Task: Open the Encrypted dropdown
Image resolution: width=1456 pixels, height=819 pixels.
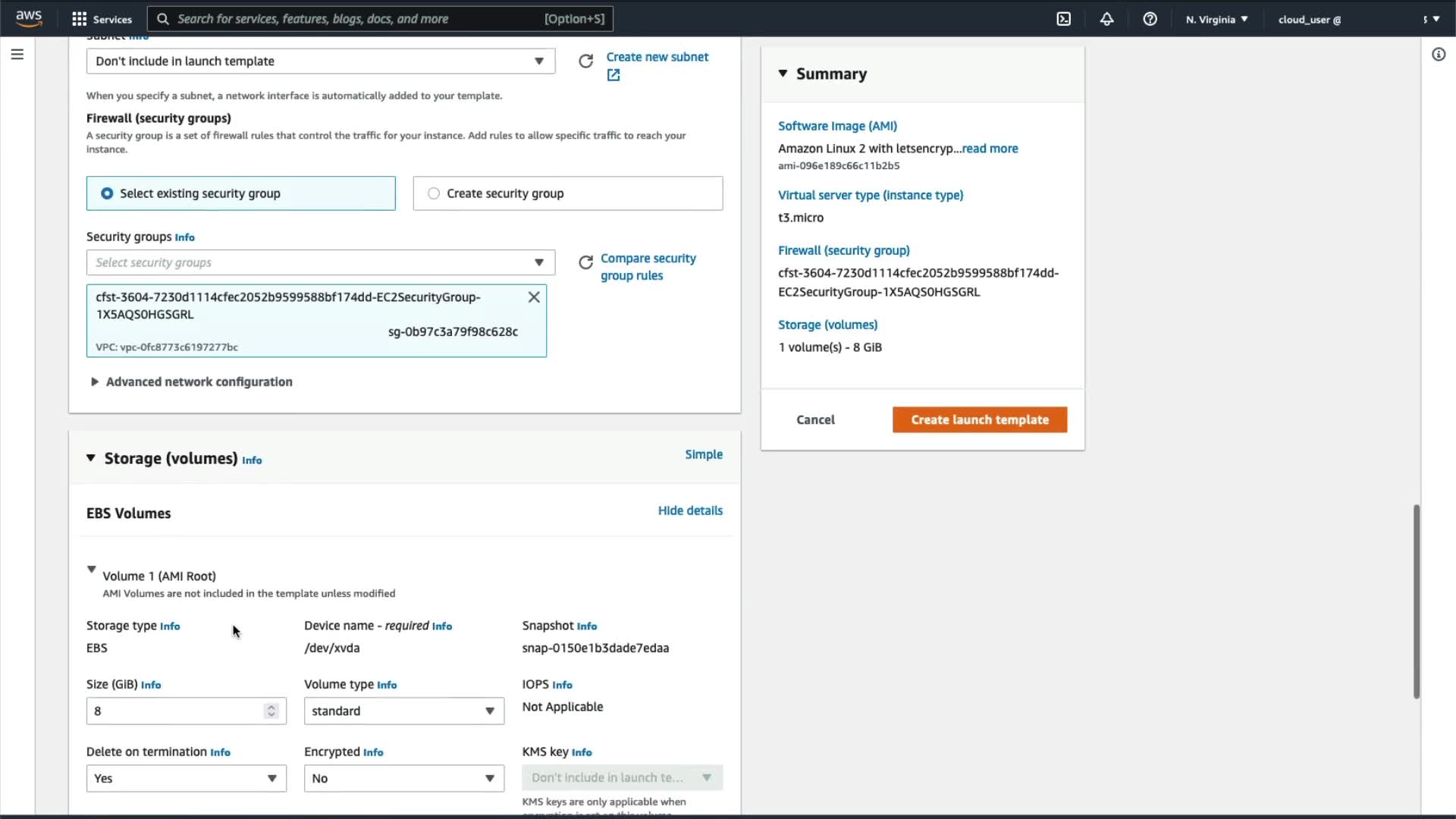Action: click(403, 779)
